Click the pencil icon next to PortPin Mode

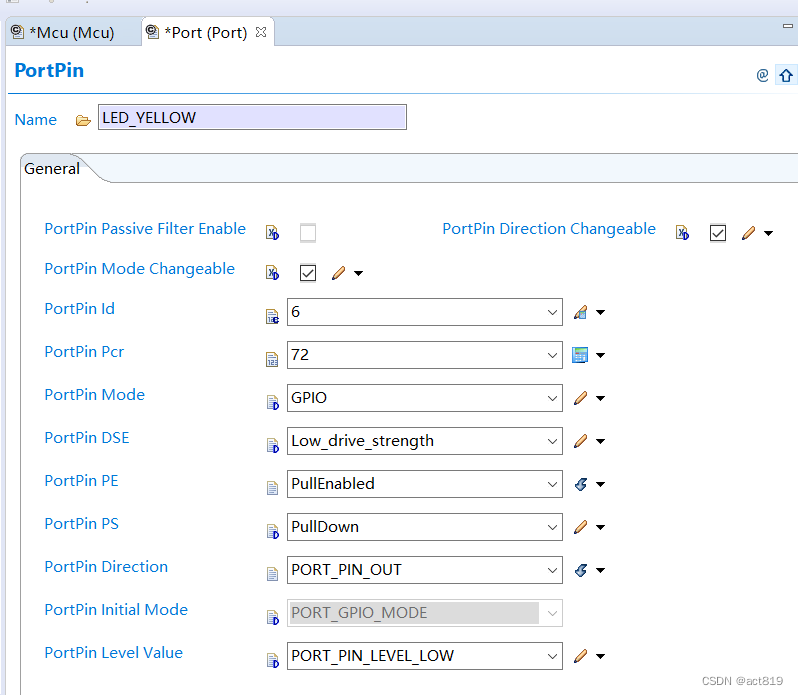[x=581, y=398]
